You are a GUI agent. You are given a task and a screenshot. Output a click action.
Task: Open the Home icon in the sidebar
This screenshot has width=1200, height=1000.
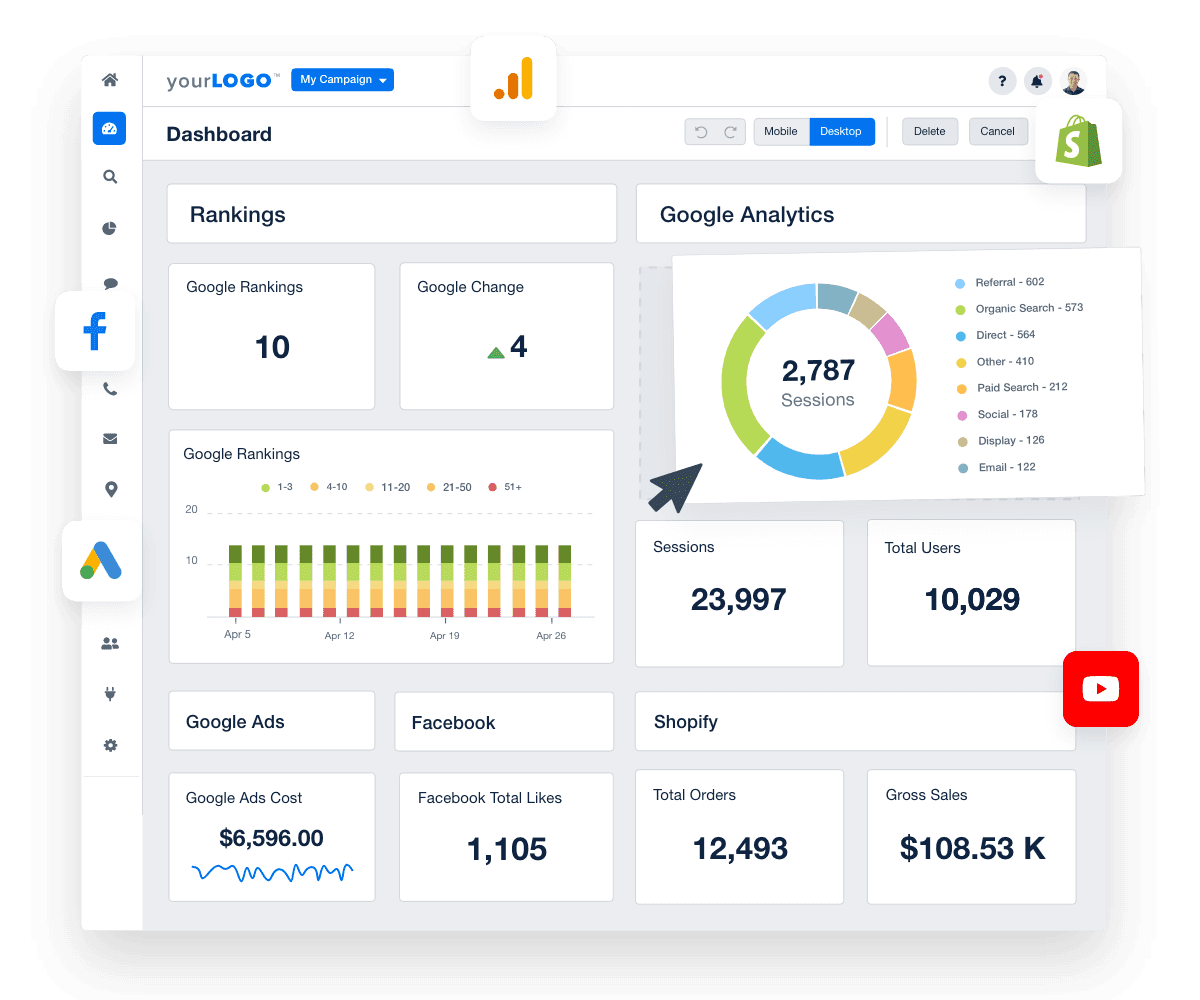click(109, 79)
